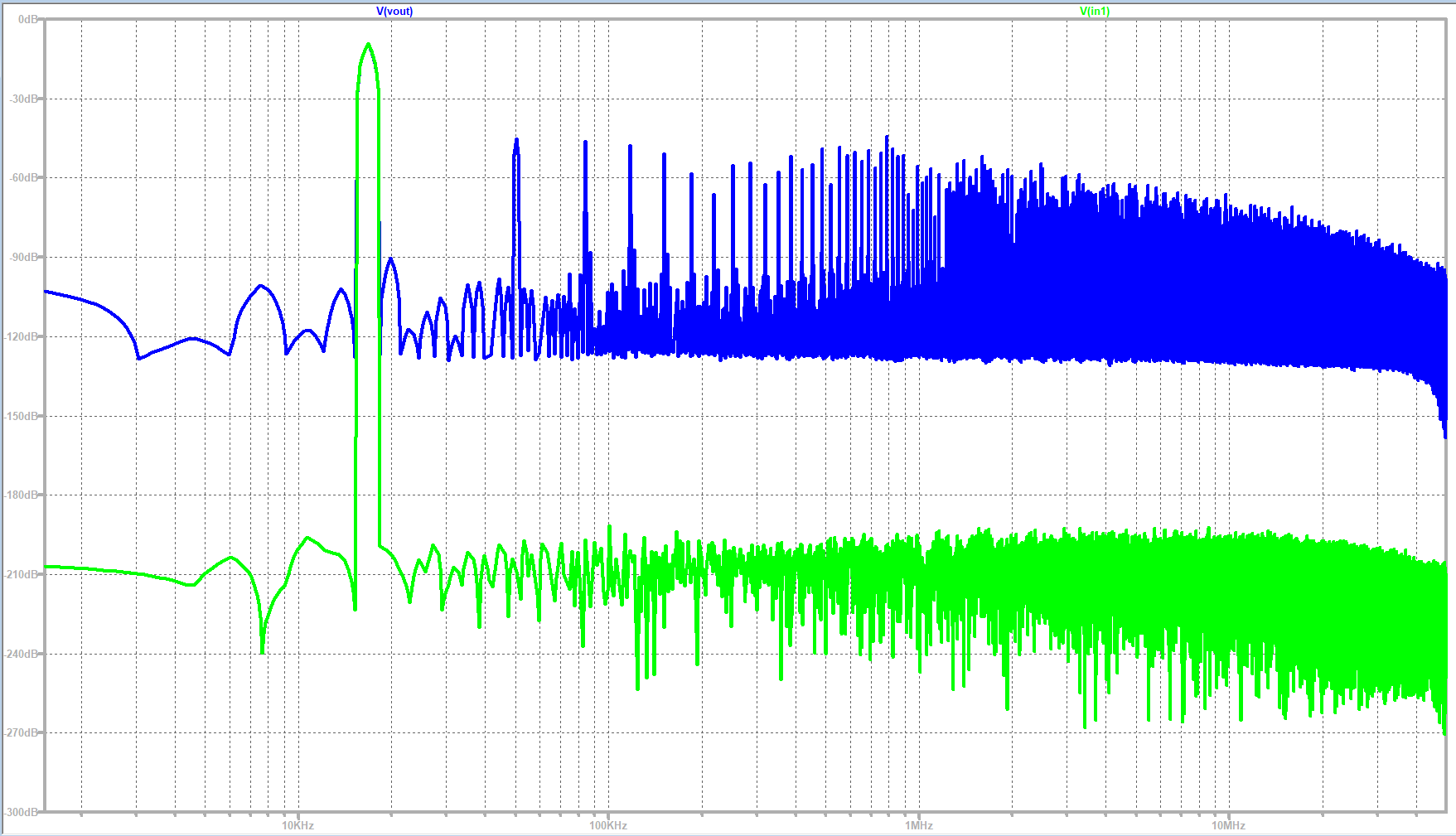This screenshot has width=1456, height=836.
Task: Click the 10MHz horizontal axis label
Action: pos(1228,825)
